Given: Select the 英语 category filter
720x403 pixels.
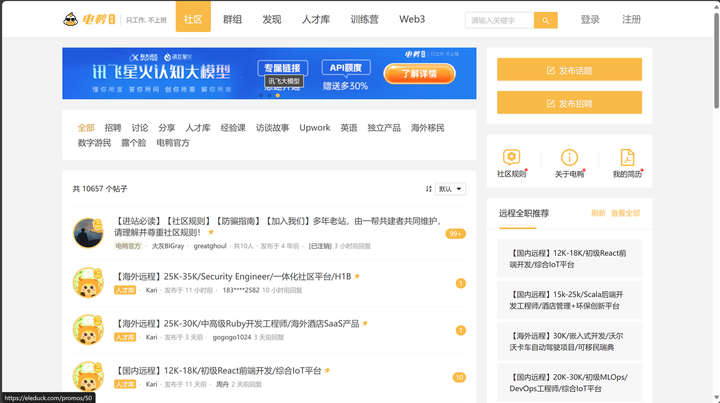Looking at the screenshot, I should 349,128.
